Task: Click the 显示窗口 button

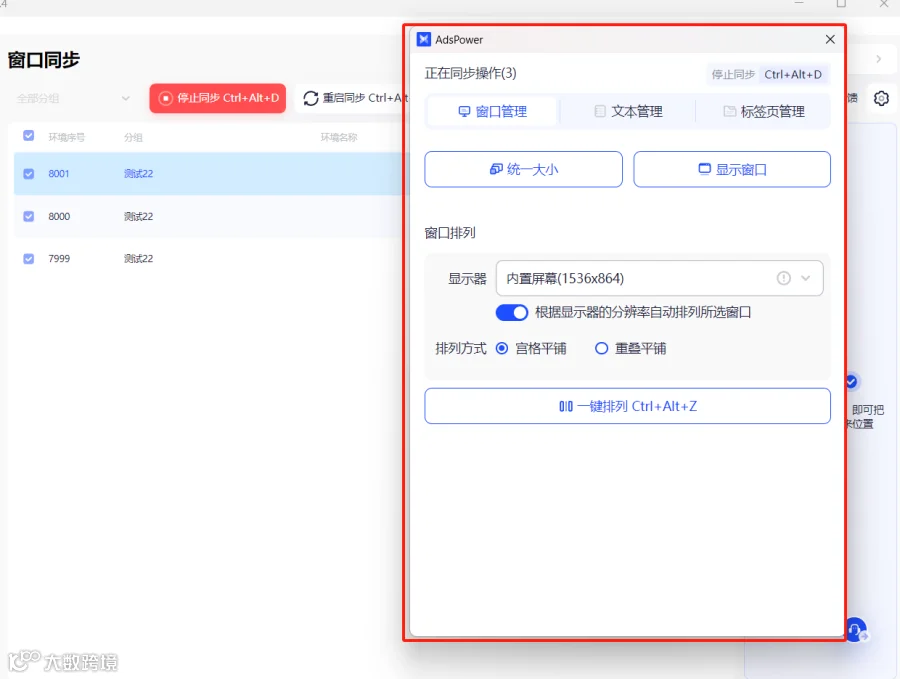Action: (732, 169)
